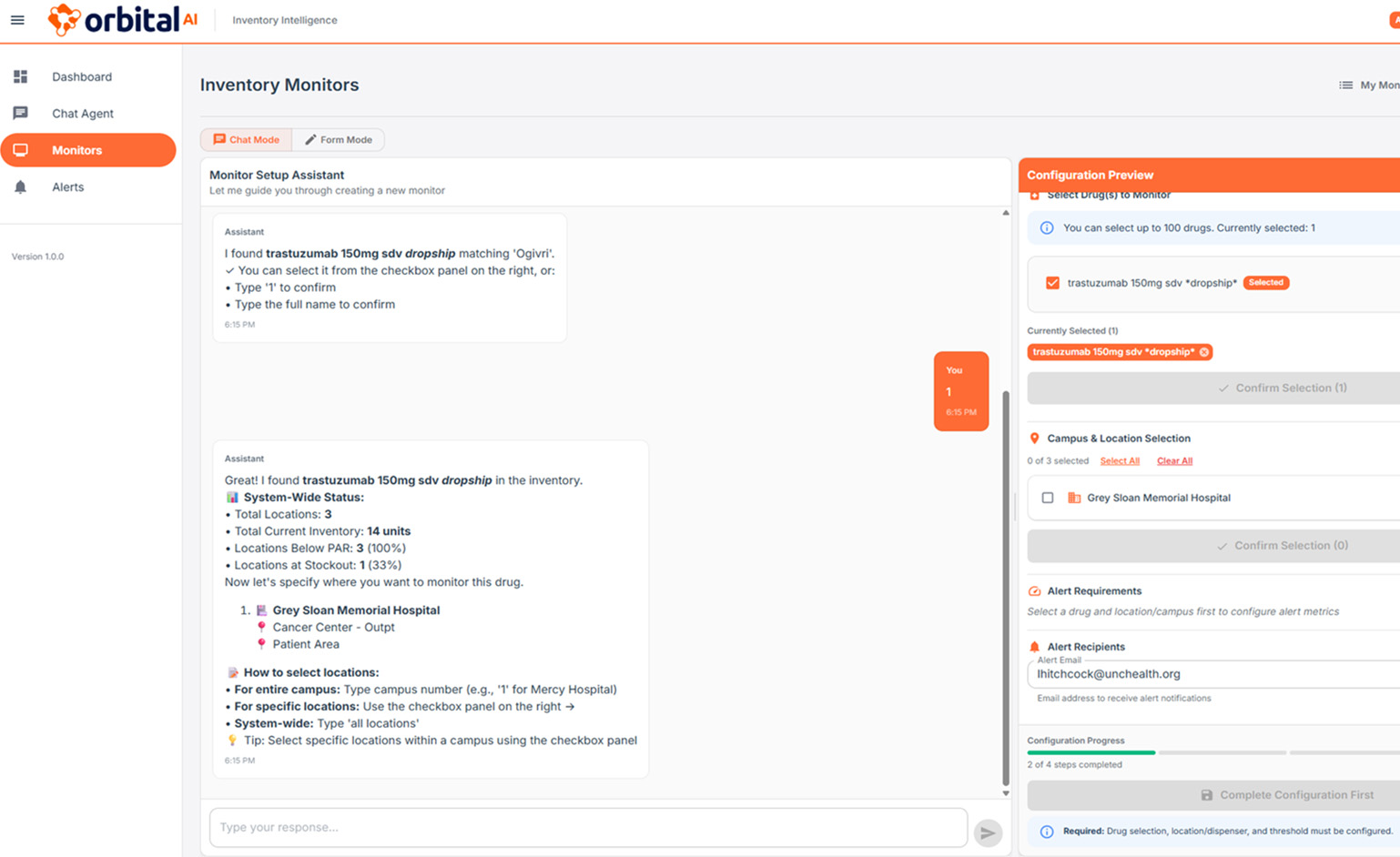Click the Alerts bell icon in sidebar

(x=20, y=187)
